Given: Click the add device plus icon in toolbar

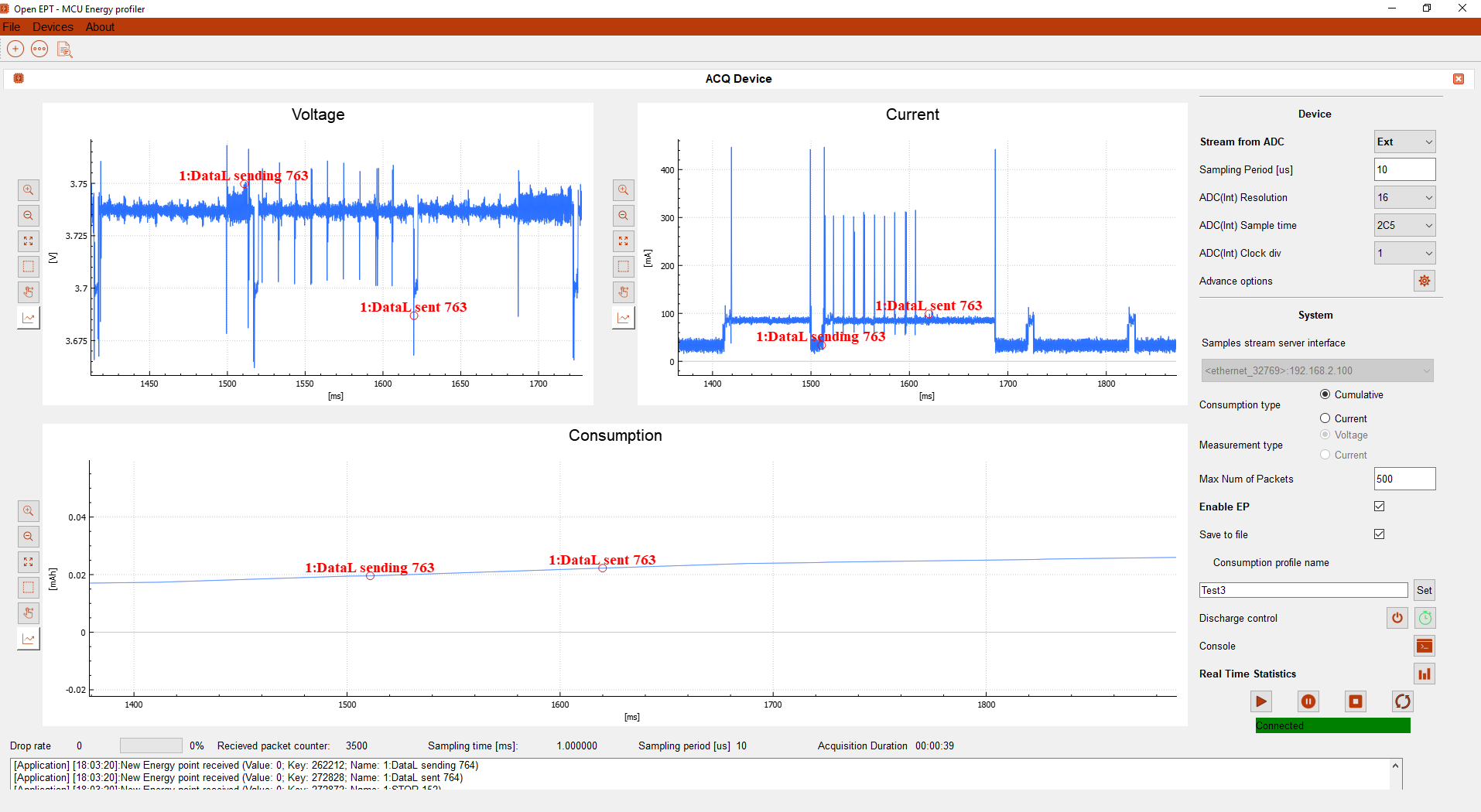Looking at the screenshot, I should pos(15,49).
